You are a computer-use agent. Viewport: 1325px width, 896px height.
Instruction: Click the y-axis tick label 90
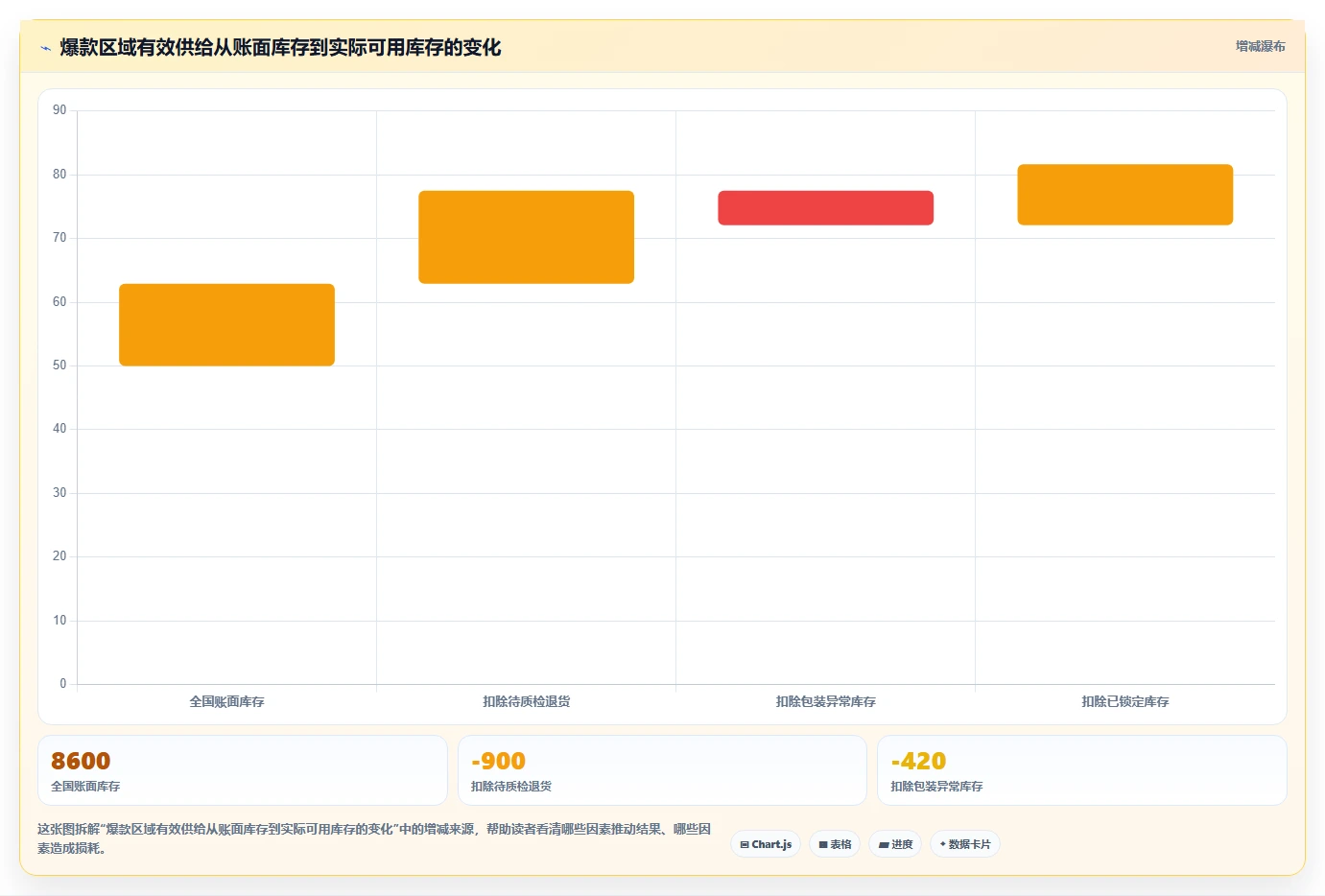tap(59, 110)
